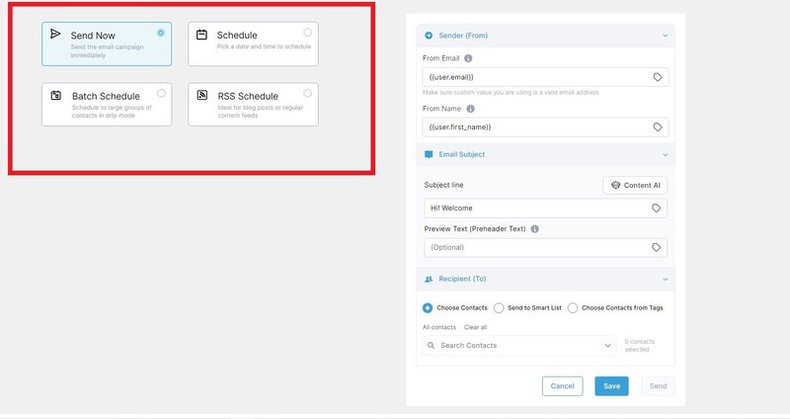The width and height of the screenshot is (790, 419).
Task: Click the Email Subject section icon
Action: 429,155
